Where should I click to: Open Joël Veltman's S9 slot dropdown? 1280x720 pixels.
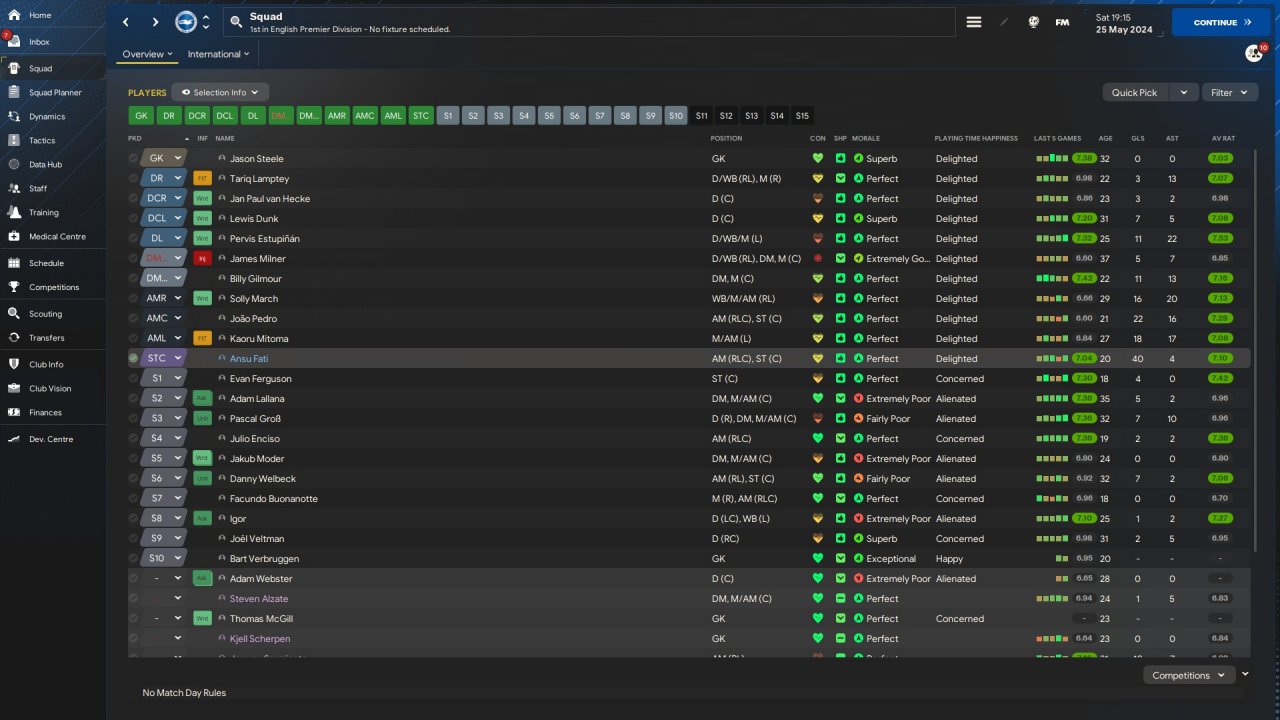(x=178, y=538)
